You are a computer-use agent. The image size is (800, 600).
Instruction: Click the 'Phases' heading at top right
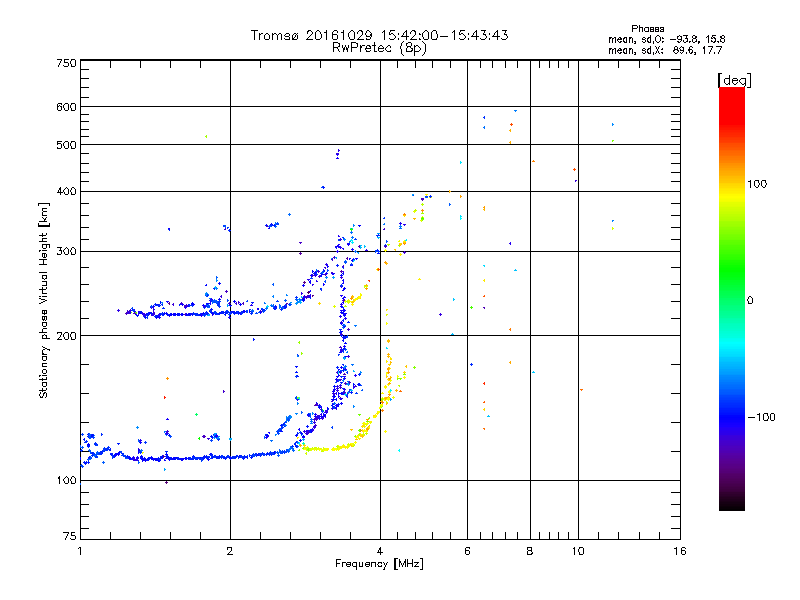647,29
